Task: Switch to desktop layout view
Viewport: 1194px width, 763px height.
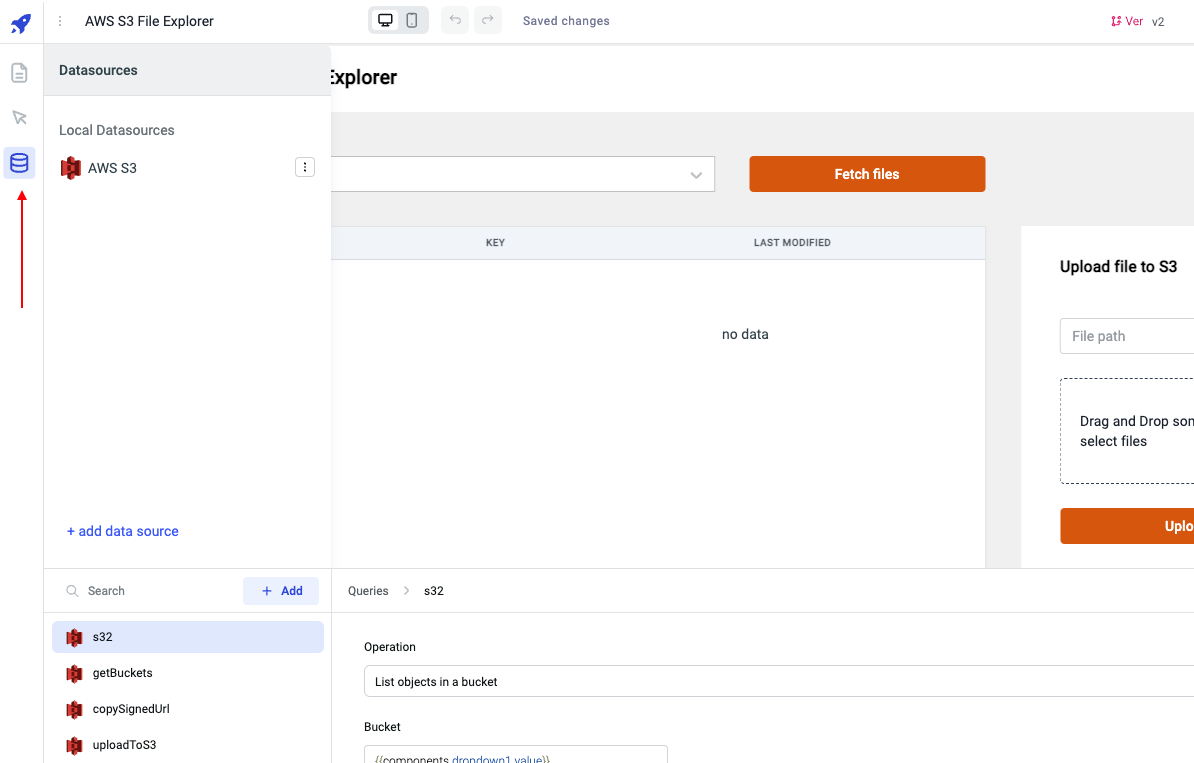Action: tap(385, 21)
